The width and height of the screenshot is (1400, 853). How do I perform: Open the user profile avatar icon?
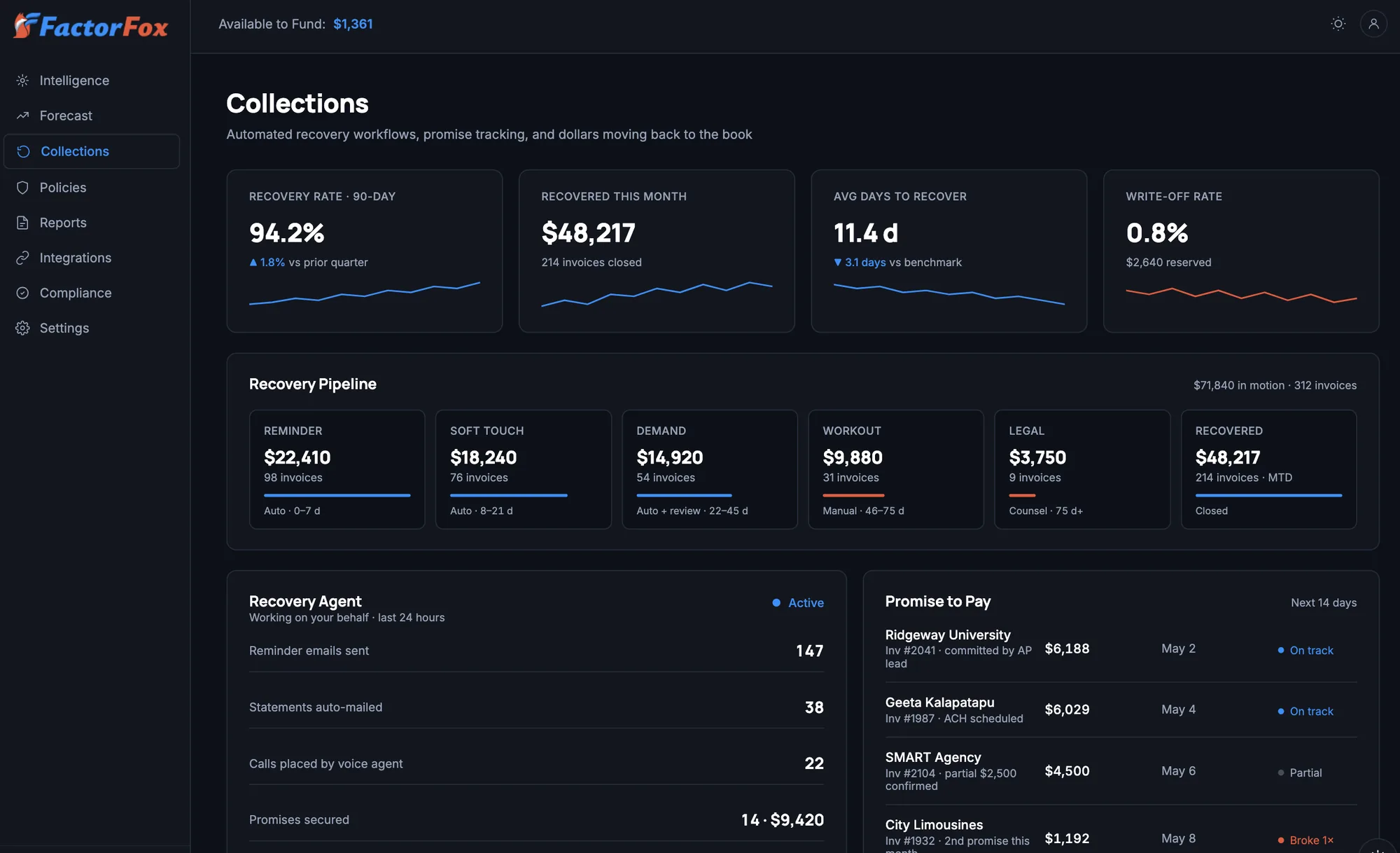click(x=1373, y=24)
